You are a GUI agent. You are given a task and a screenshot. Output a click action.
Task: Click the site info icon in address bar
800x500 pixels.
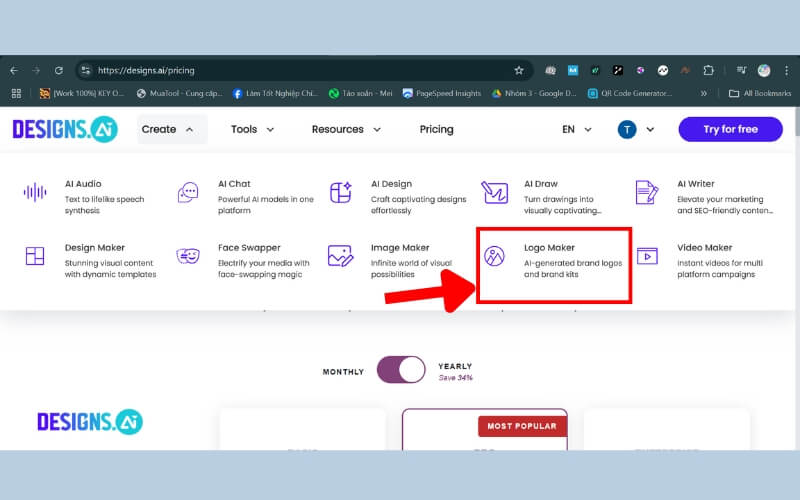(x=86, y=70)
